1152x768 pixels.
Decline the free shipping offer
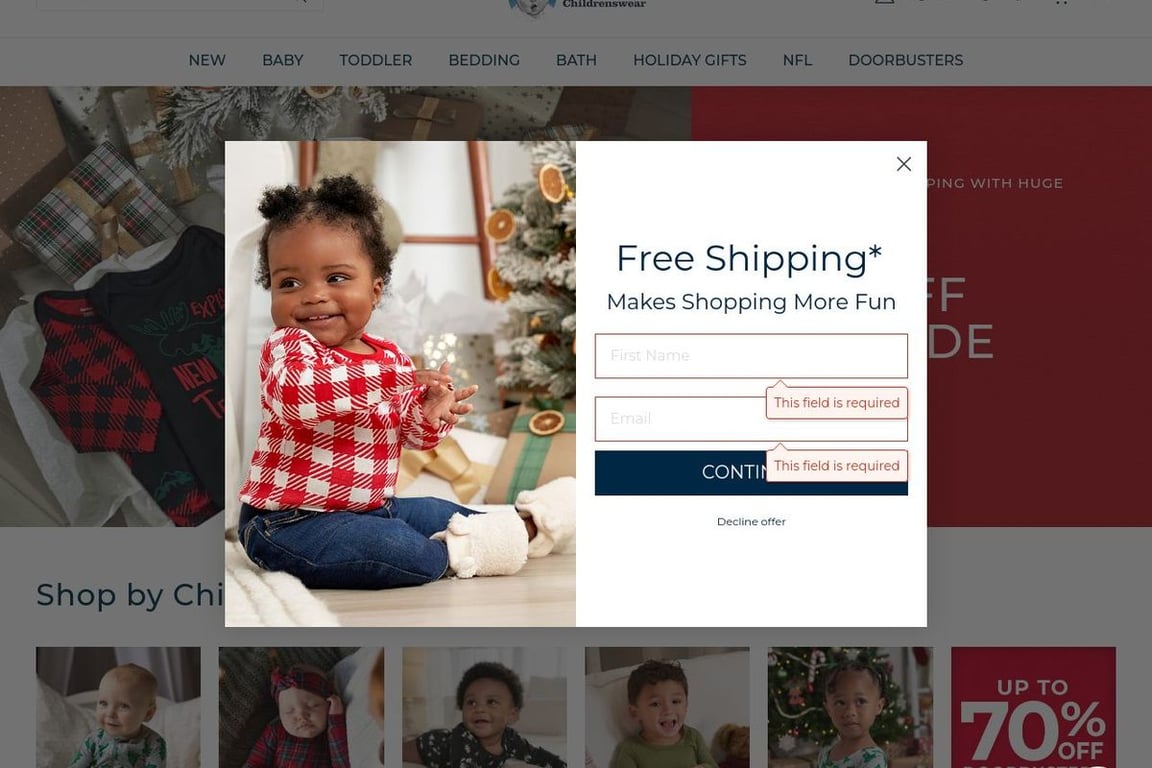click(751, 522)
